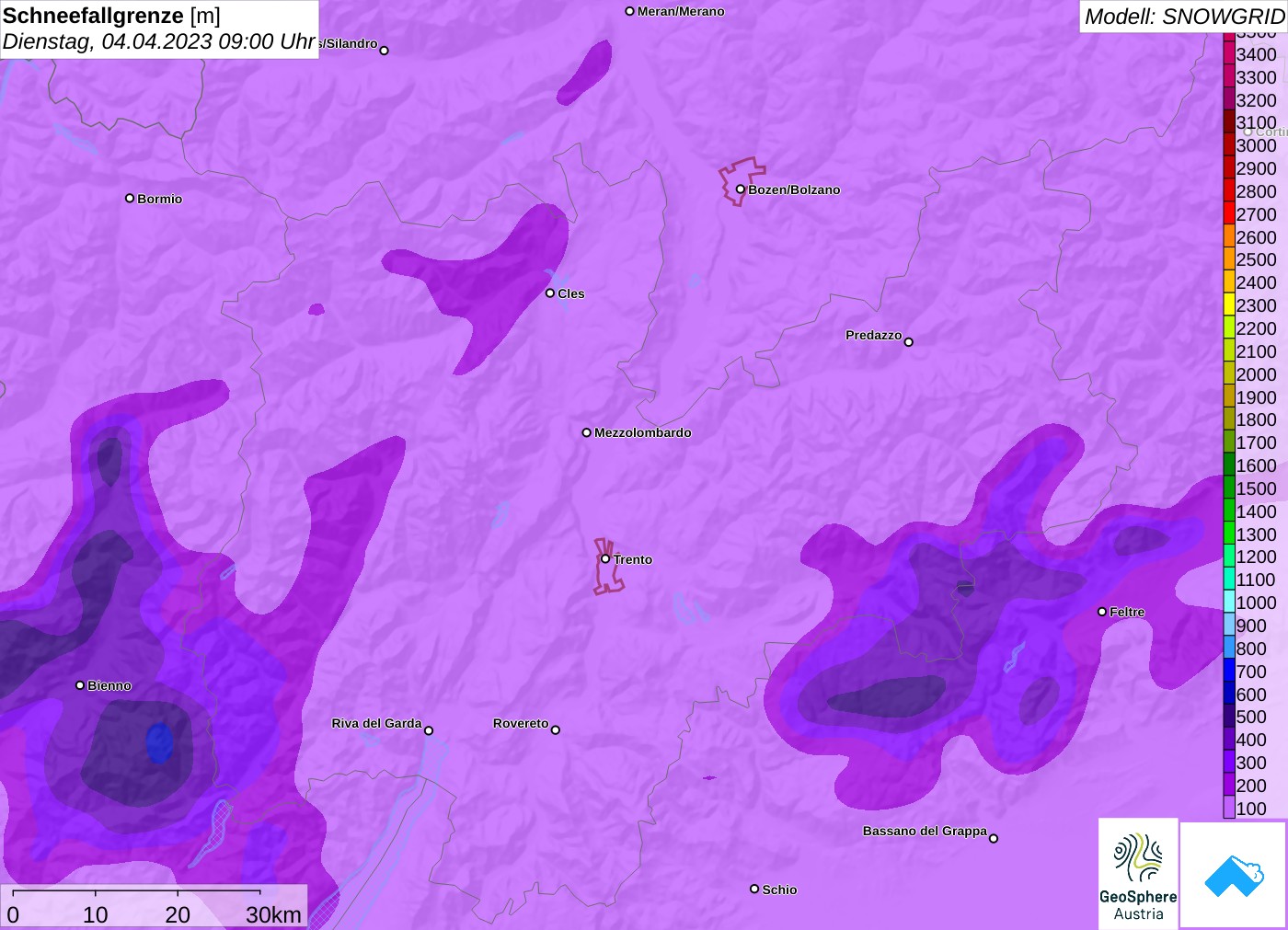Select the Predazzo location marker
The width and height of the screenshot is (1288, 930).
(909, 342)
